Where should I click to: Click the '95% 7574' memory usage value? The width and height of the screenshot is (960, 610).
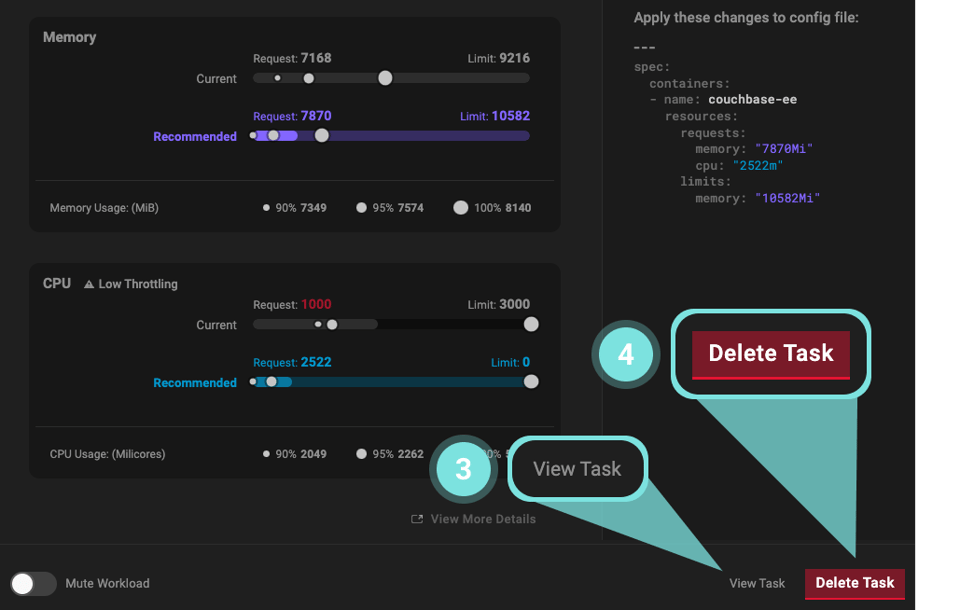point(391,208)
